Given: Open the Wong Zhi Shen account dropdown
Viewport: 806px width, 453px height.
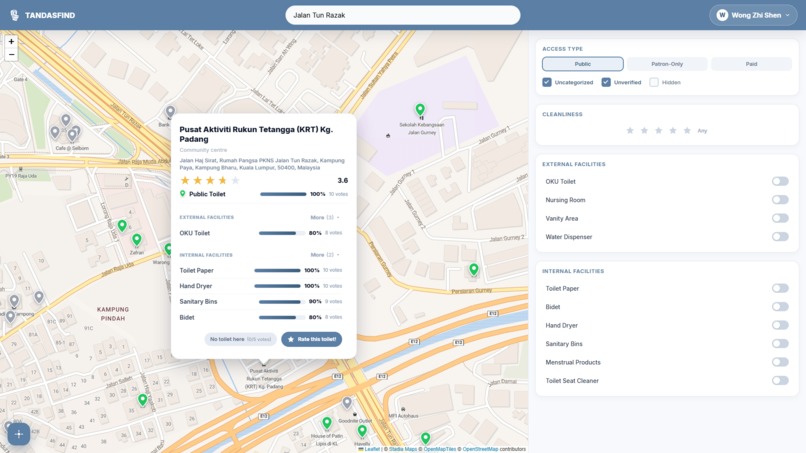Looking at the screenshot, I should pyautogui.click(x=753, y=15).
